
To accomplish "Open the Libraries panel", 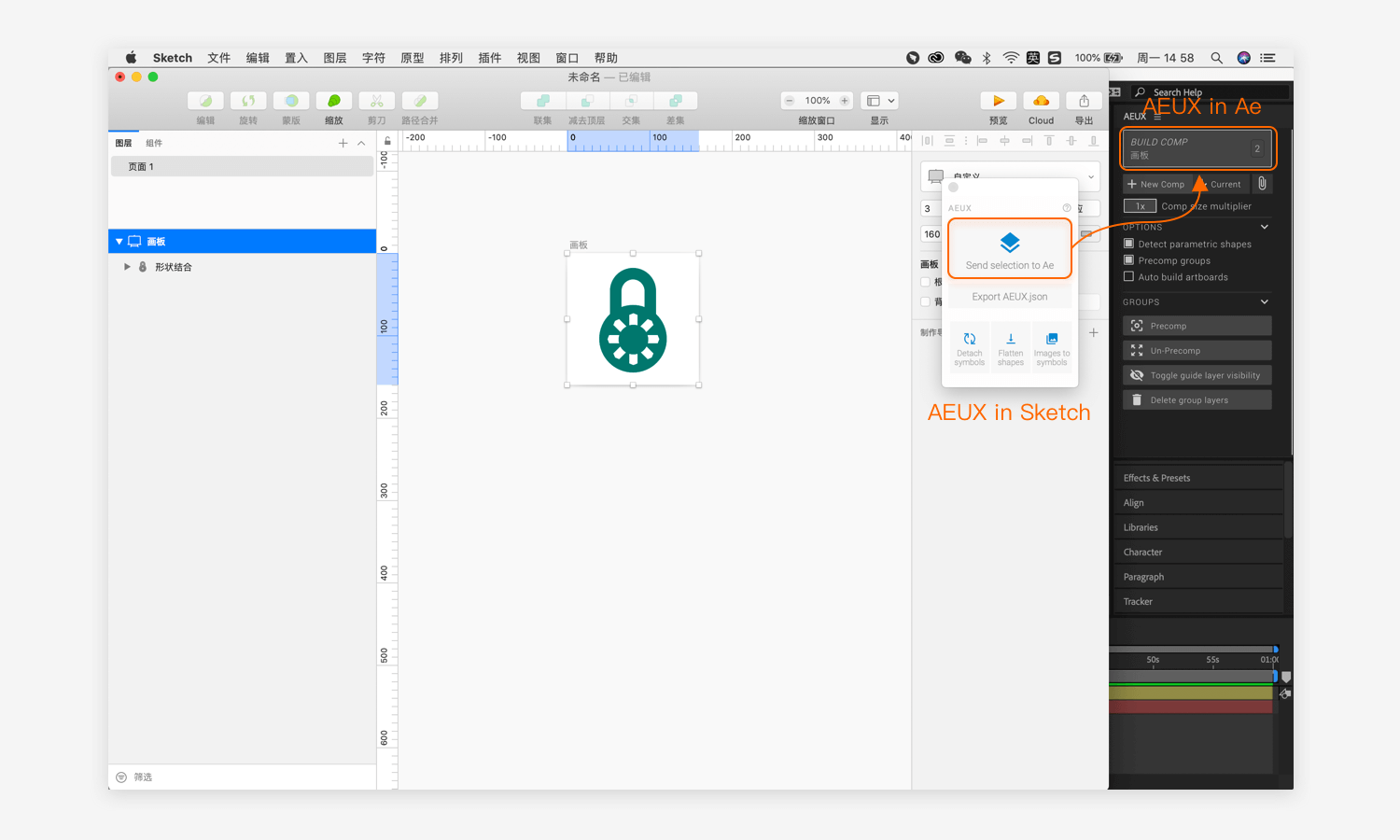I will pyautogui.click(x=1198, y=527).
